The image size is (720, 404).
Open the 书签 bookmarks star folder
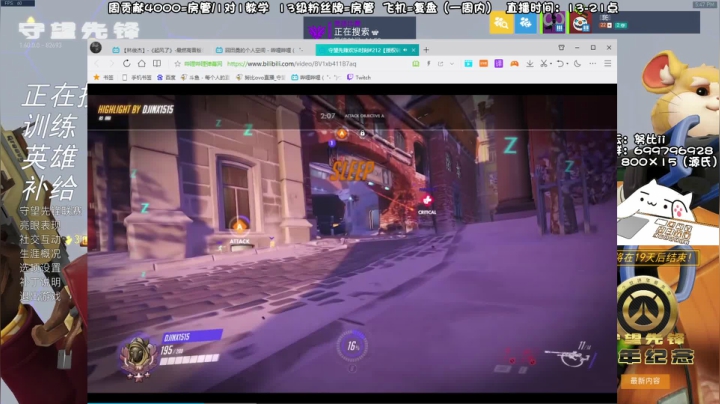click(103, 78)
